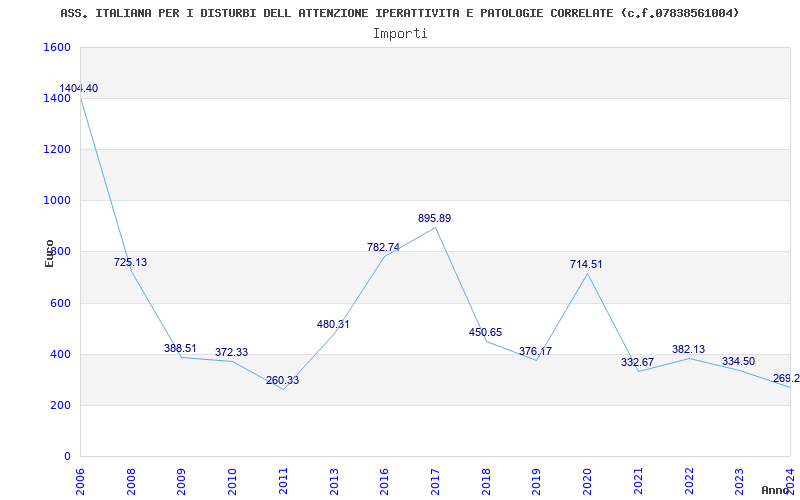Select the 2020 x-axis year label

click(587, 482)
